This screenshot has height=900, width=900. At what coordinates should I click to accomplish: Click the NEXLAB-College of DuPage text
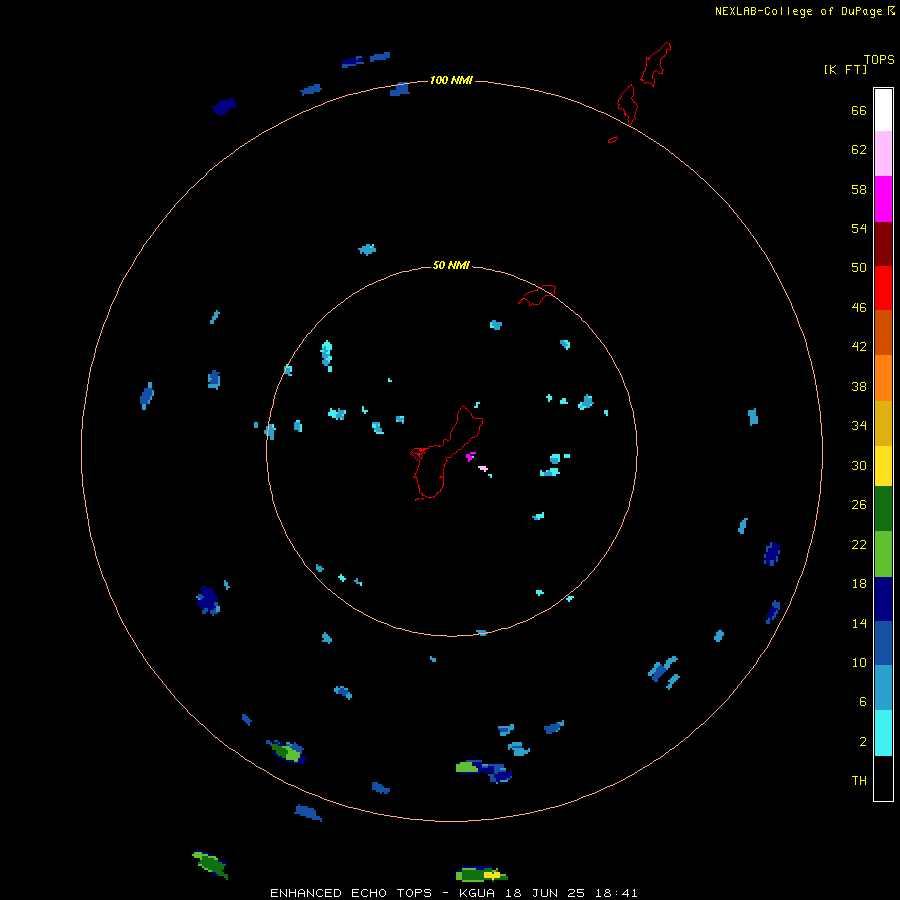point(798,11)
